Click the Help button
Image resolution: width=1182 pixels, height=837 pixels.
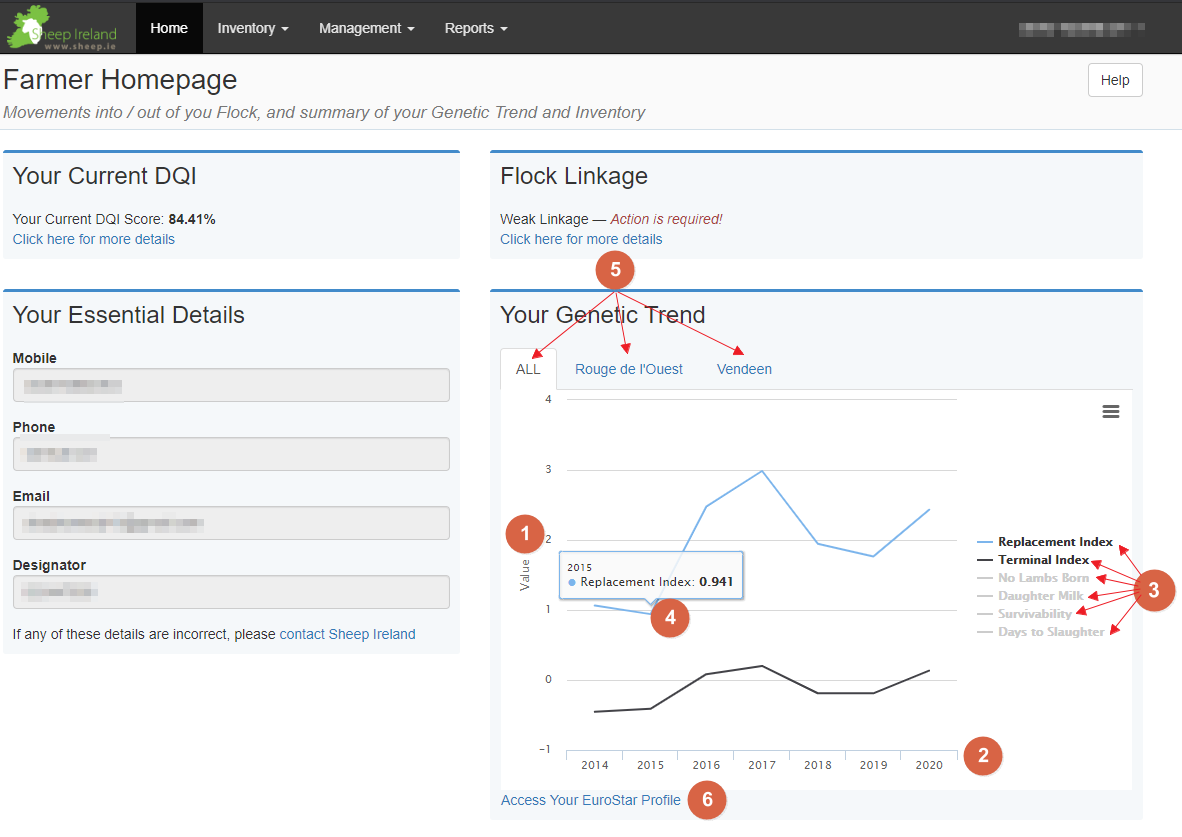point(1115,80)
